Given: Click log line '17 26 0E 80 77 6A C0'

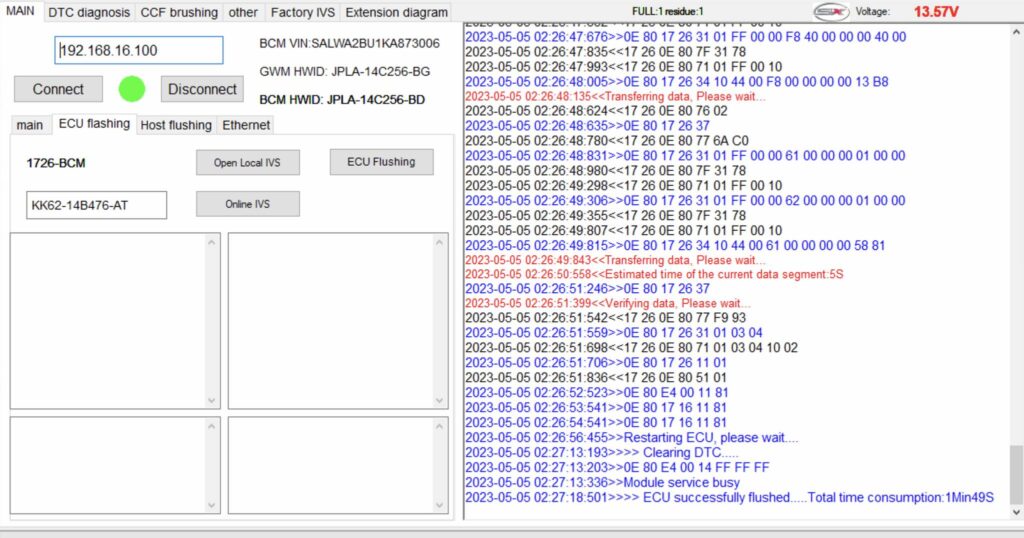Looking at the screenshot, I should point(607,140).
